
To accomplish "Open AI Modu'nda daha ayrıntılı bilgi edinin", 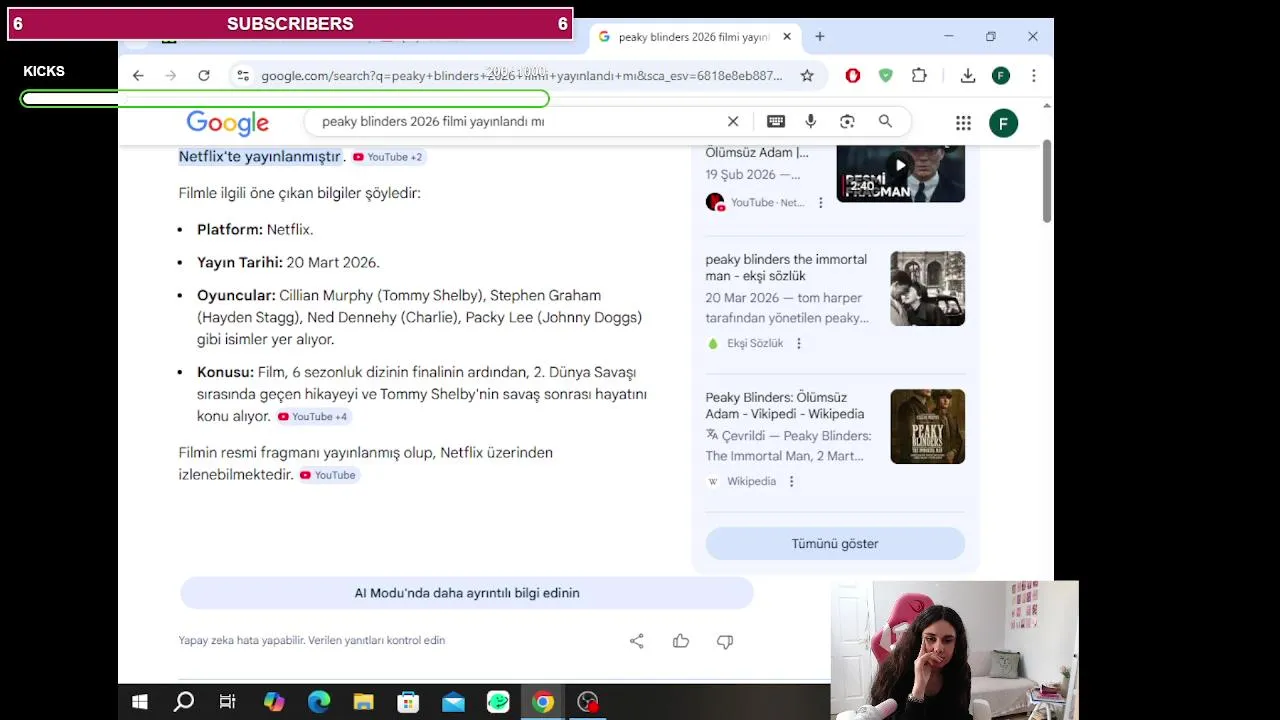I will point(467,593).
